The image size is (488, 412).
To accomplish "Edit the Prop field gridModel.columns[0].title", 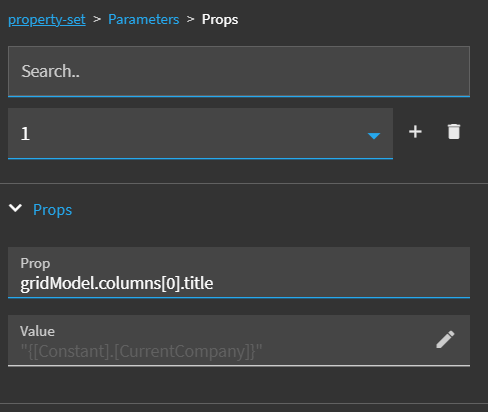I will pos(239,272).
